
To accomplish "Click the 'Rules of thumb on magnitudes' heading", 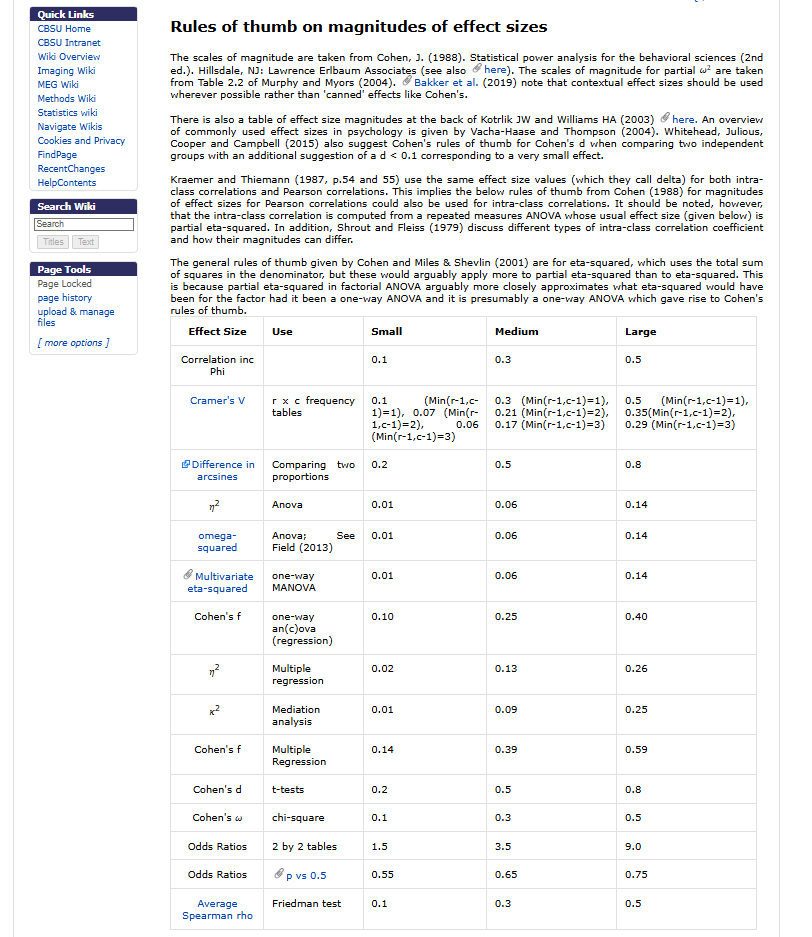I will 358,27.
